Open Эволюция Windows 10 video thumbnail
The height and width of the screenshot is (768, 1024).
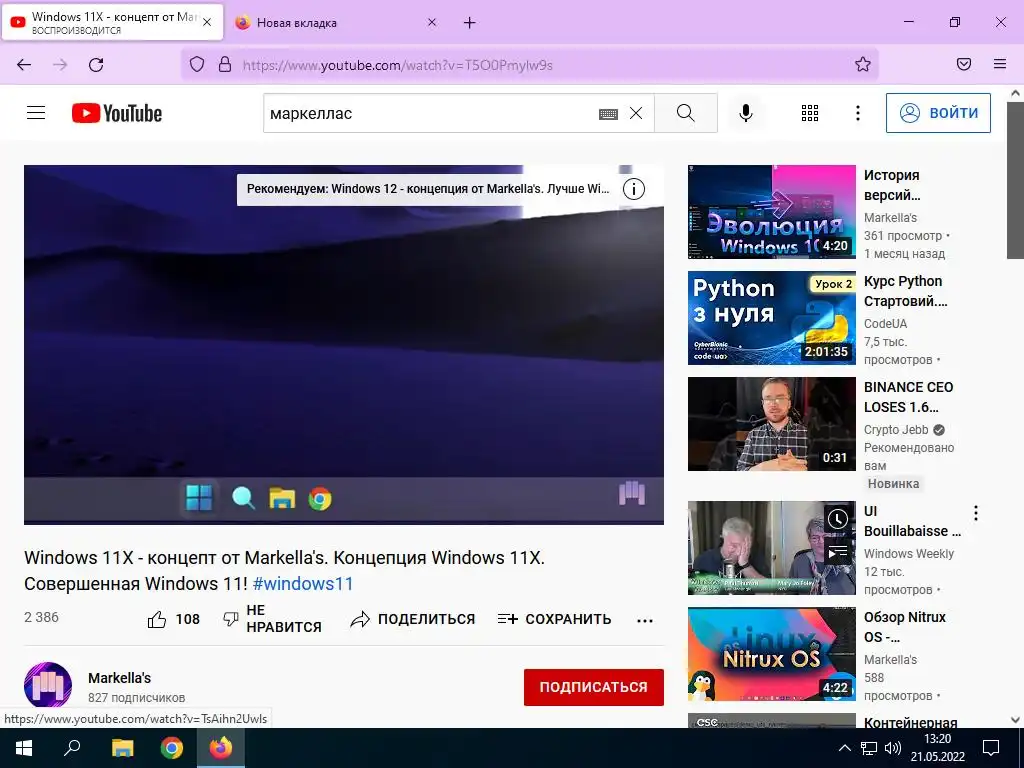(x=771, y=212)
